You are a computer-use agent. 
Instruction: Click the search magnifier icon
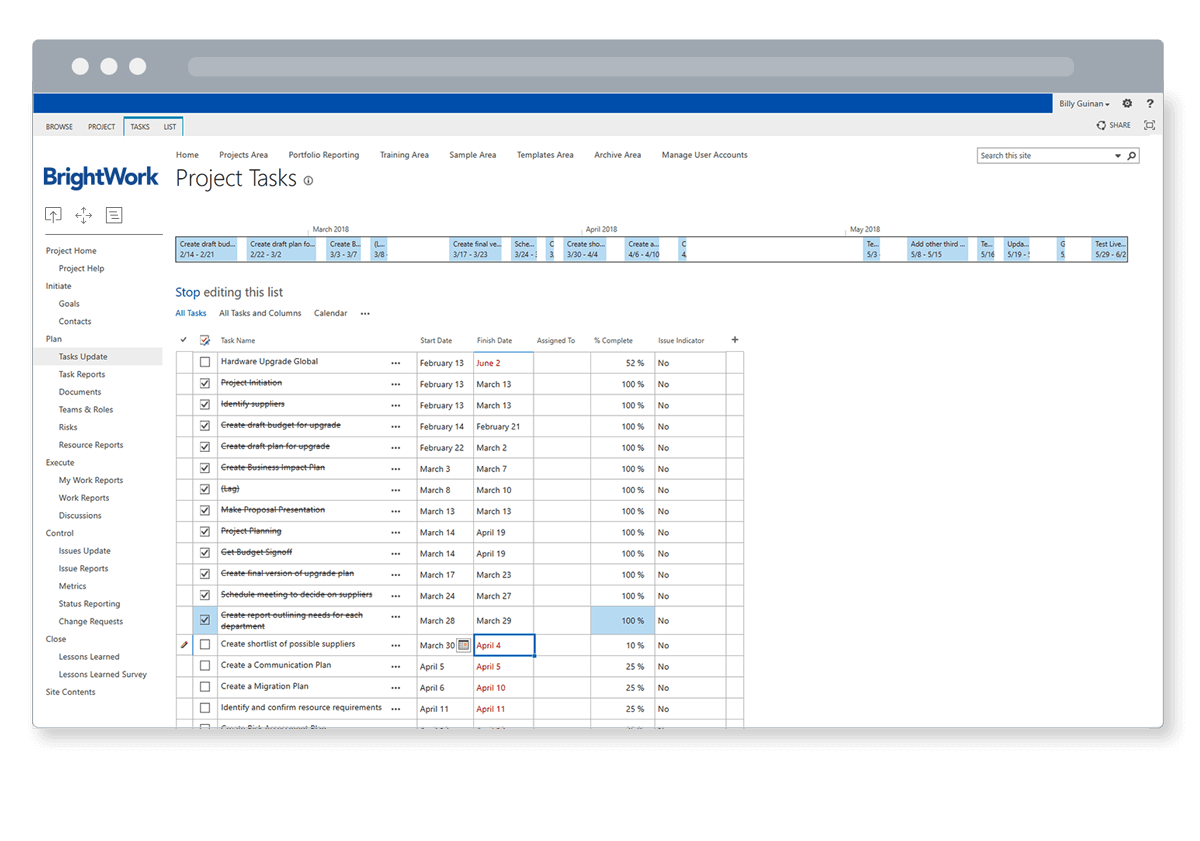1132,156
